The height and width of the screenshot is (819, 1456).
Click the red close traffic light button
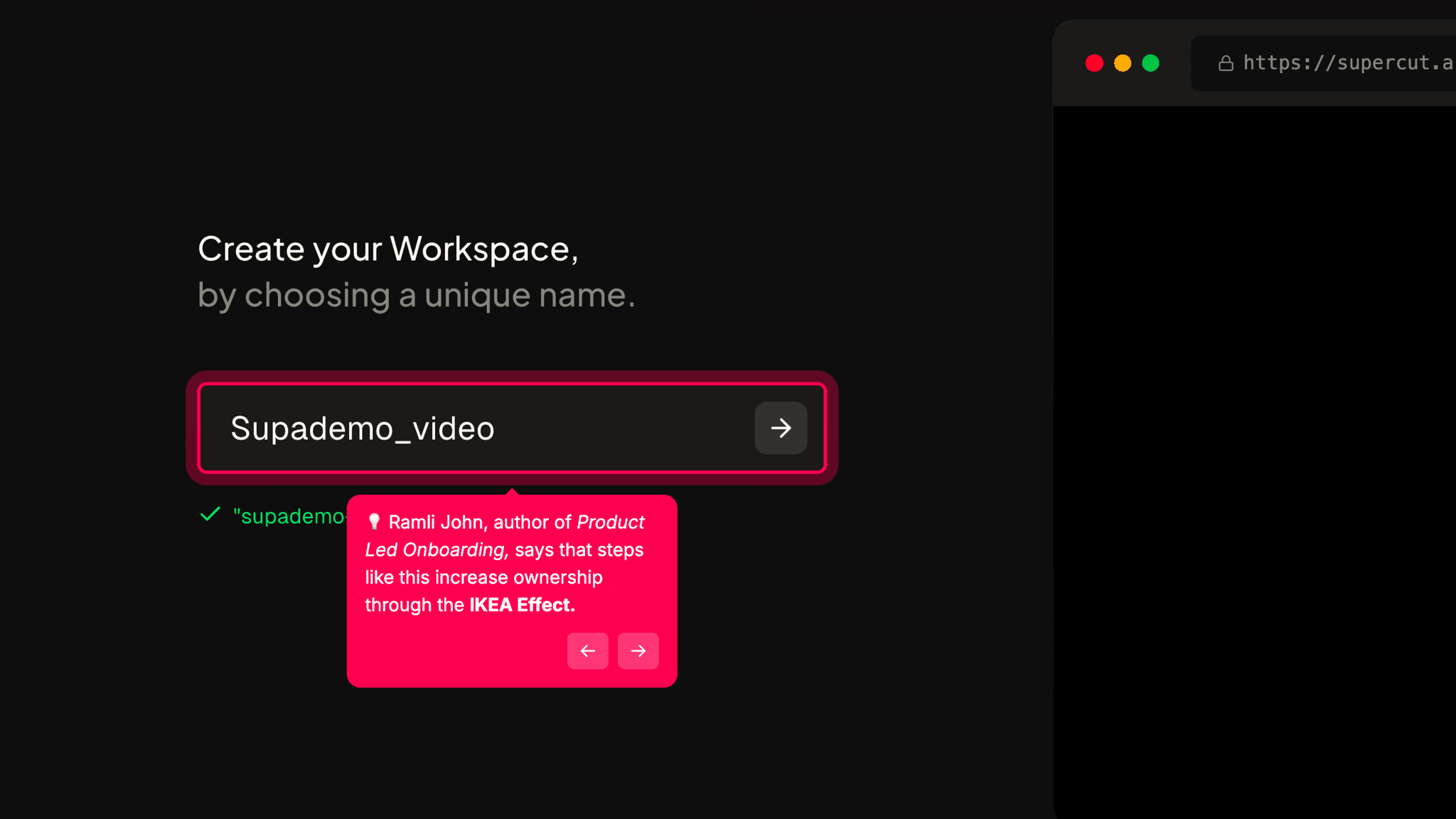pyautogui.click(x=1094, y=63)
